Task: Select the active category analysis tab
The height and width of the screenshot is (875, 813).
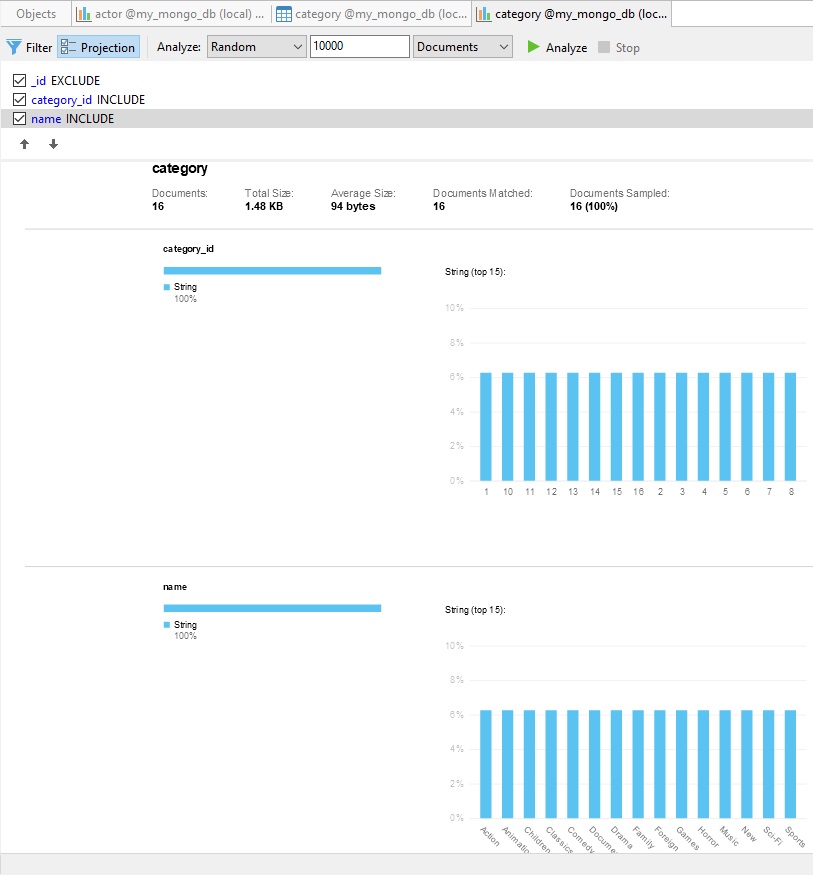Action: 573,14
